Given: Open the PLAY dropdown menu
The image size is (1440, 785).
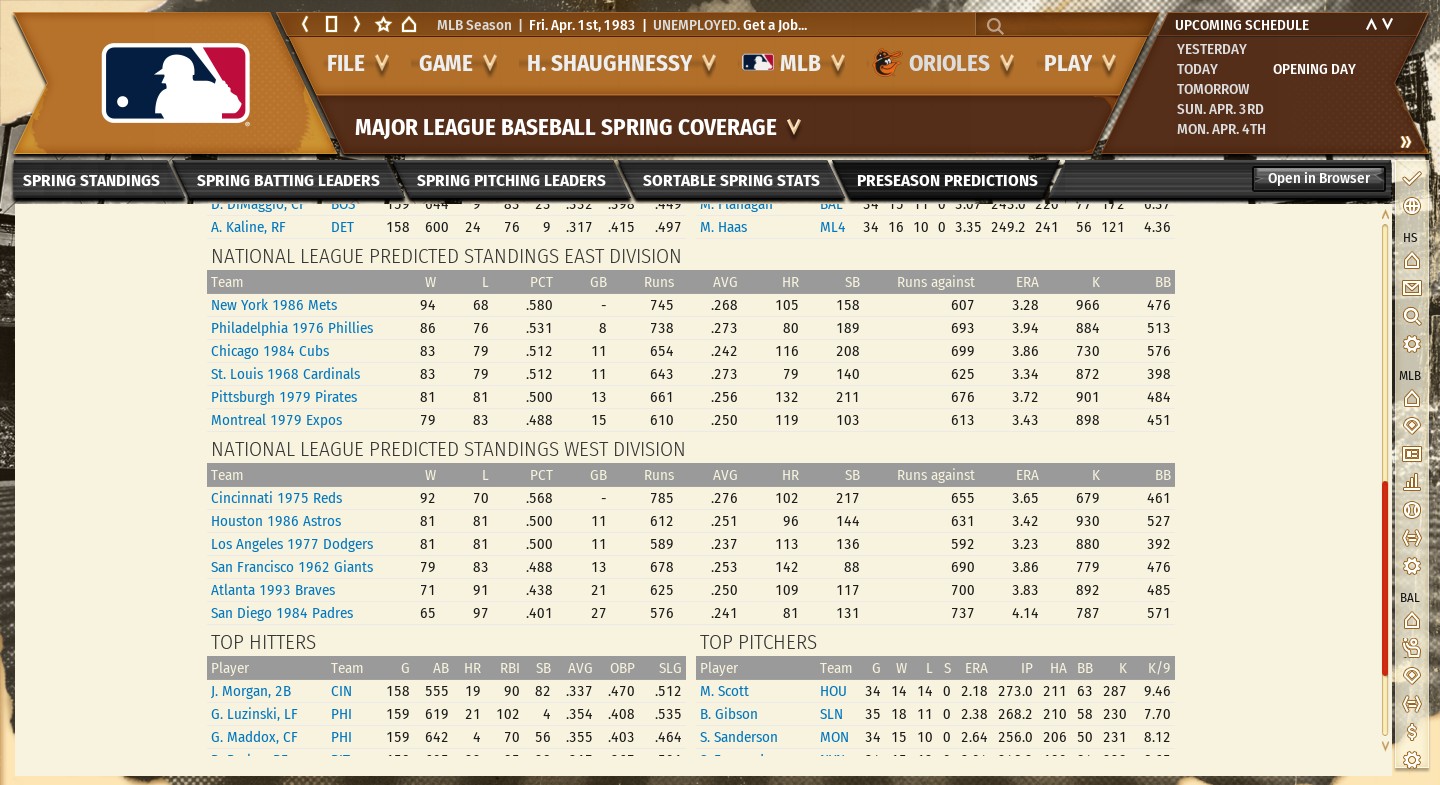Looking at the screenshot, I should (x=1079, y=64).
